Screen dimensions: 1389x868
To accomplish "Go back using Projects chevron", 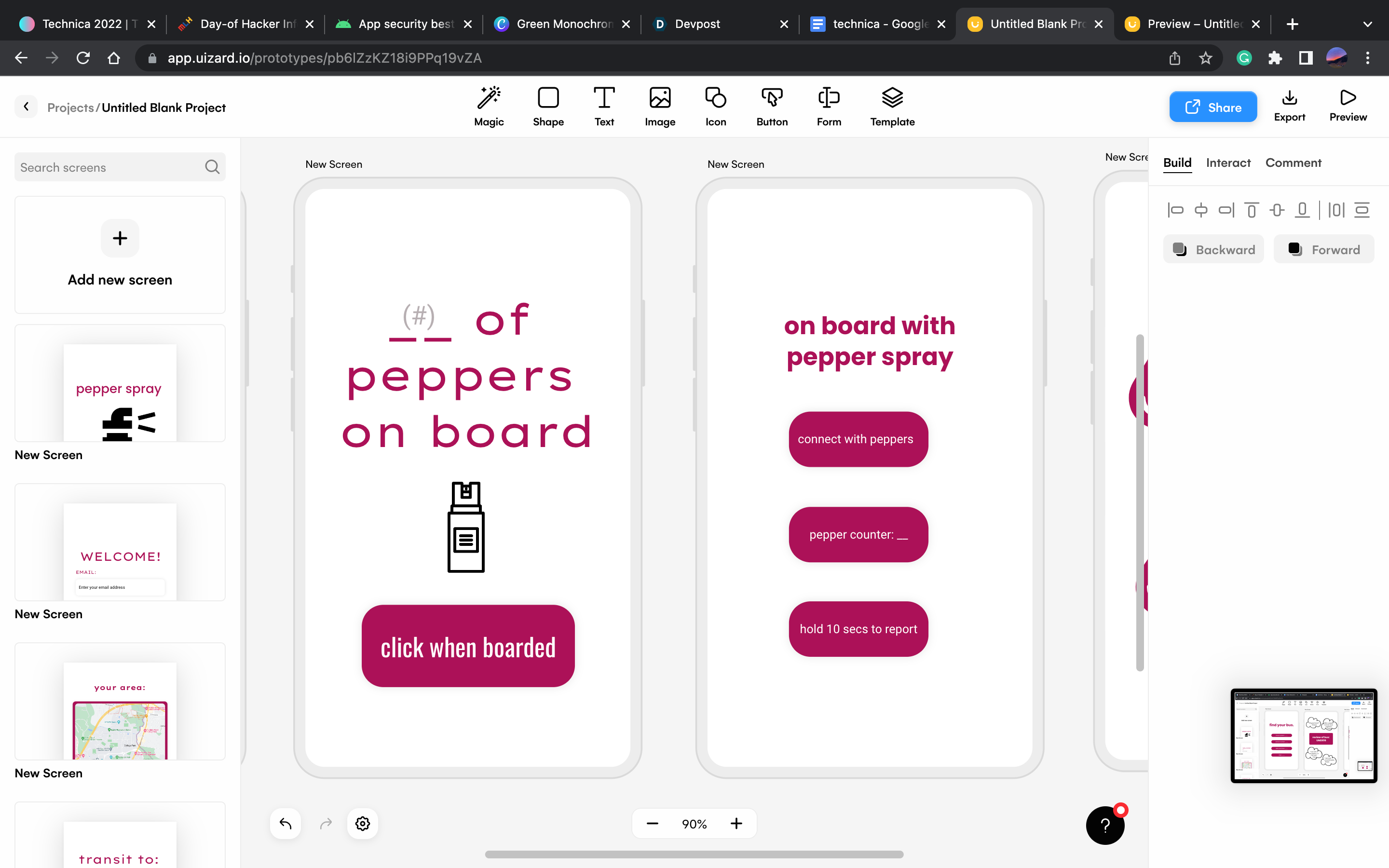I will [x=26, y=107].
